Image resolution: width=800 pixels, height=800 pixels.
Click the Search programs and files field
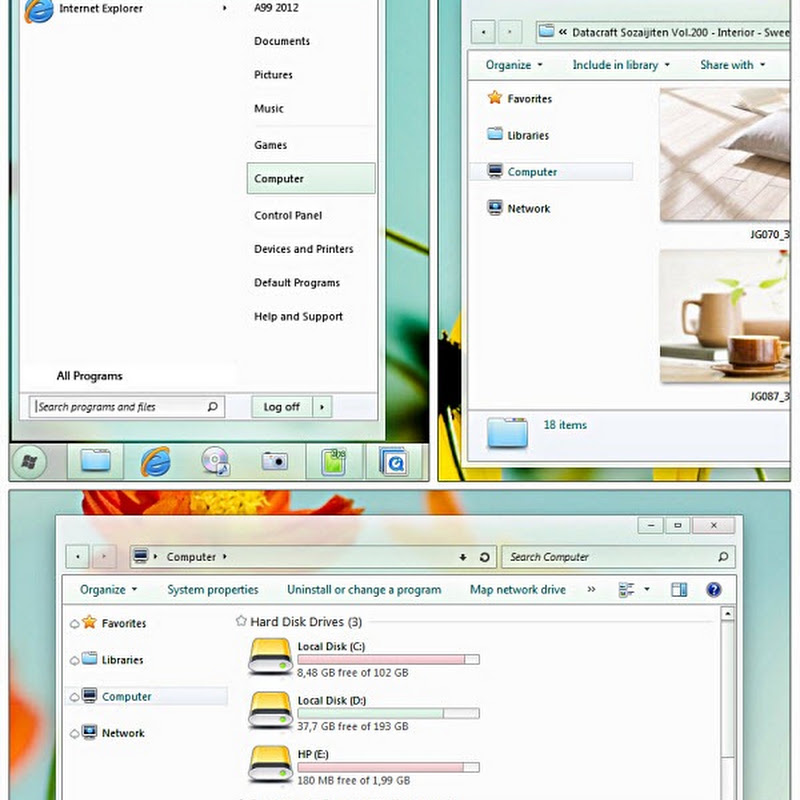click(127, 407)
